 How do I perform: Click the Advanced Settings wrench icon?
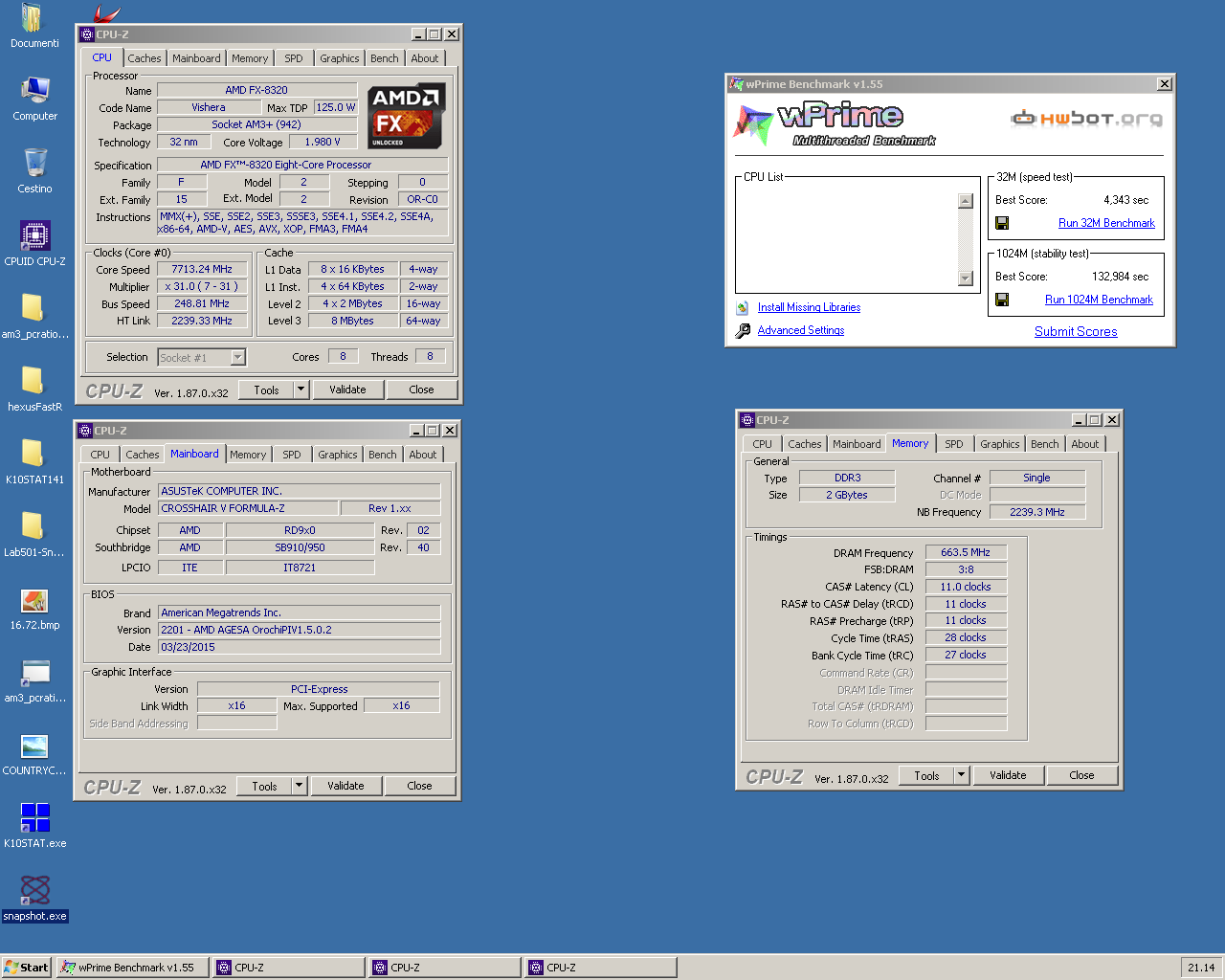(743, 330)
